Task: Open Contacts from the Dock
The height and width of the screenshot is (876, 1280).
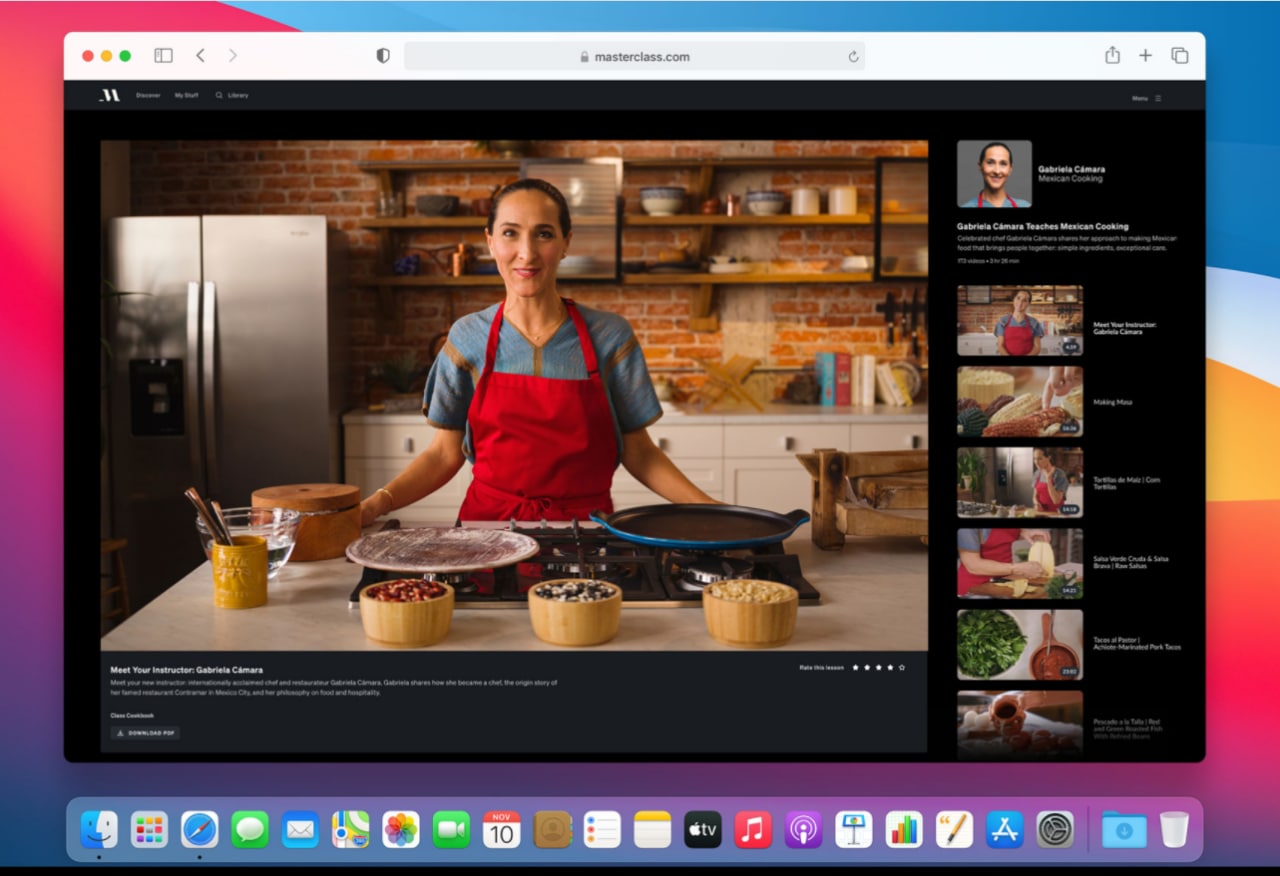Action: pyautogui.click(x=552, y=829)
